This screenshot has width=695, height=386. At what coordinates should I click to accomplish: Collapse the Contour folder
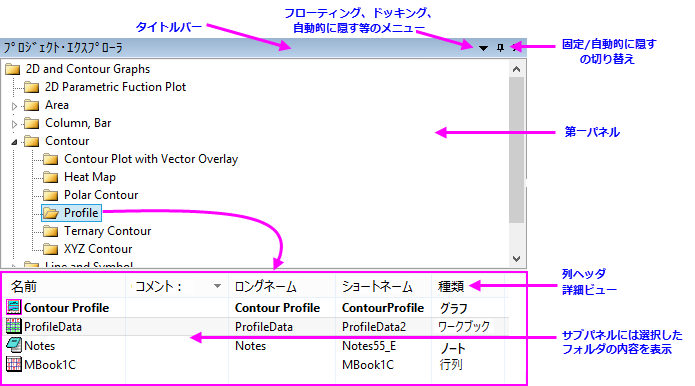(14, 142)
